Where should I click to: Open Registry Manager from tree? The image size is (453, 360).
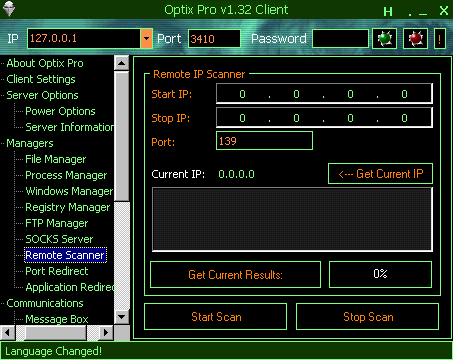[x=68, y=207]
